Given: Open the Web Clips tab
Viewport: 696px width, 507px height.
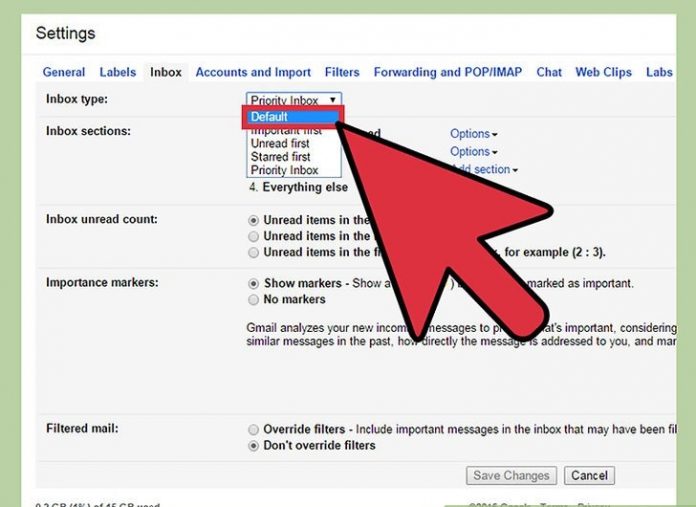Looking at the screenshot, I should (x=603, y=72).
